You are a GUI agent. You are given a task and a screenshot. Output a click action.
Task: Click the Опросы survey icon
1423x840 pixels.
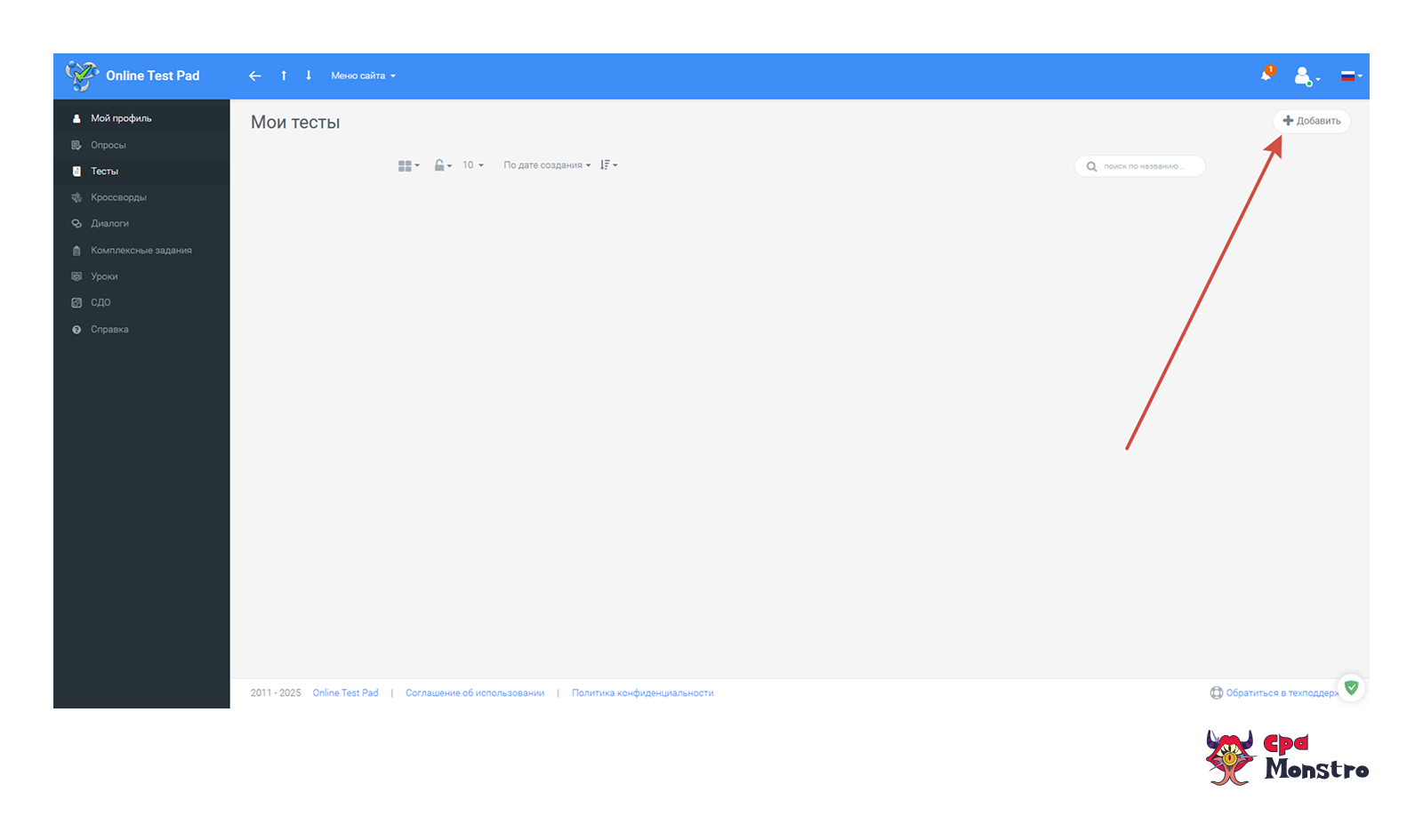point(76,145)
